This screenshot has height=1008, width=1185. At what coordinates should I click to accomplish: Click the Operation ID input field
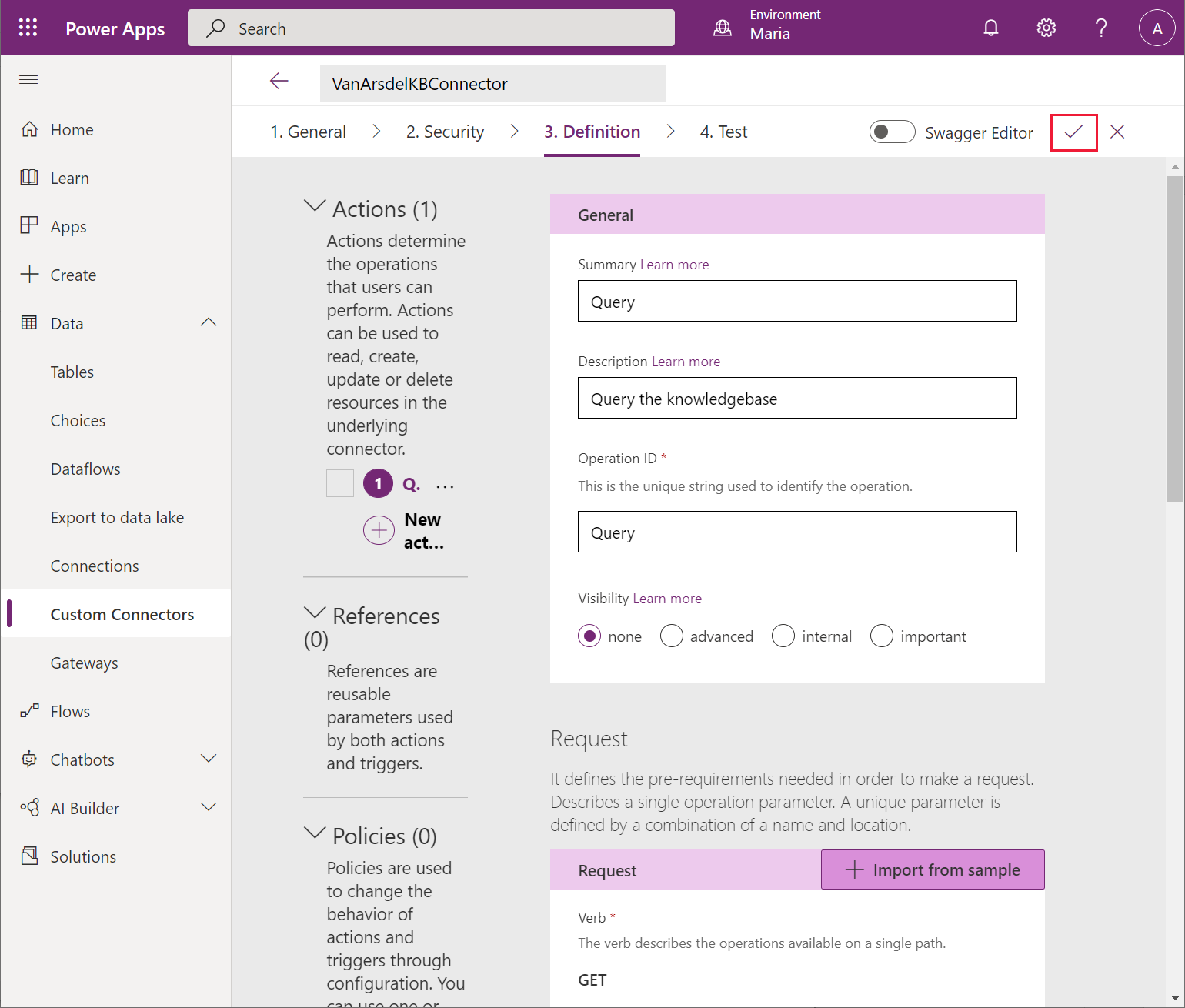tap(797, 532)
